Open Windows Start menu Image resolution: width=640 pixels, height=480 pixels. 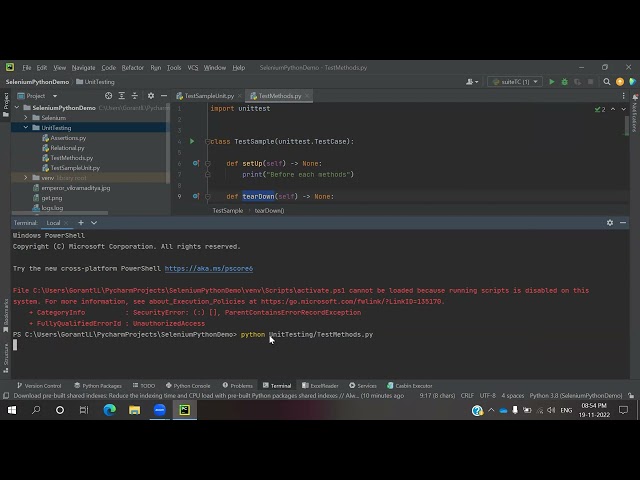pos(12,410)
